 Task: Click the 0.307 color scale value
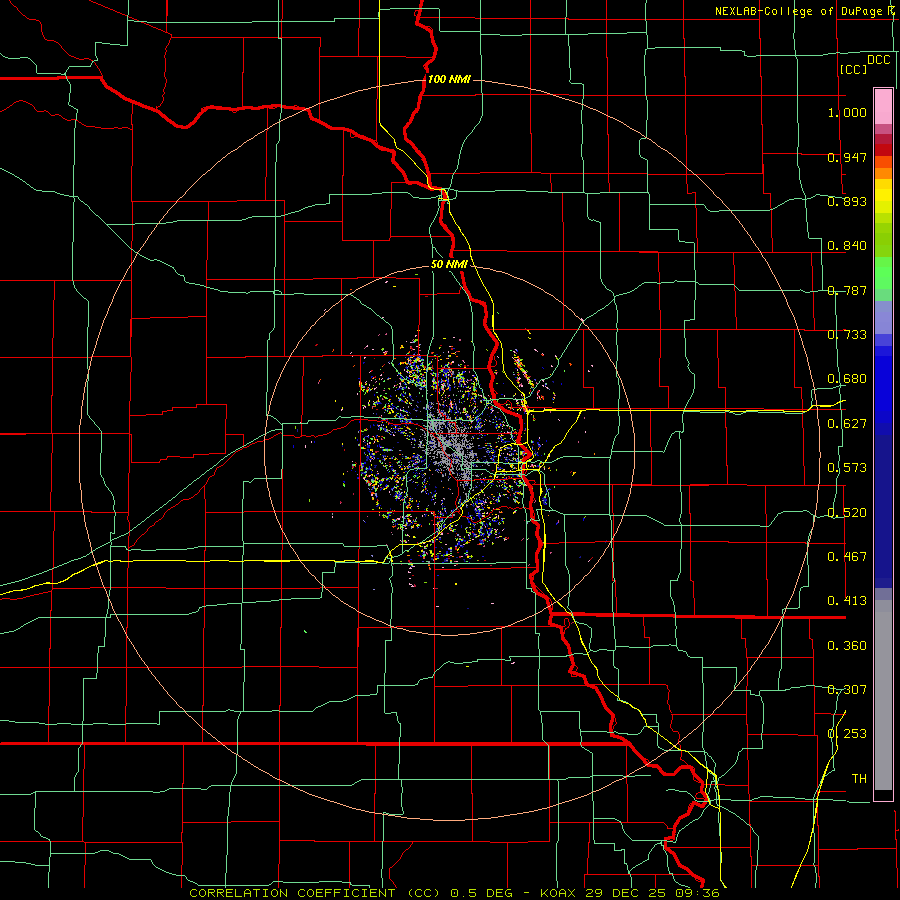[x=847, y=690]
